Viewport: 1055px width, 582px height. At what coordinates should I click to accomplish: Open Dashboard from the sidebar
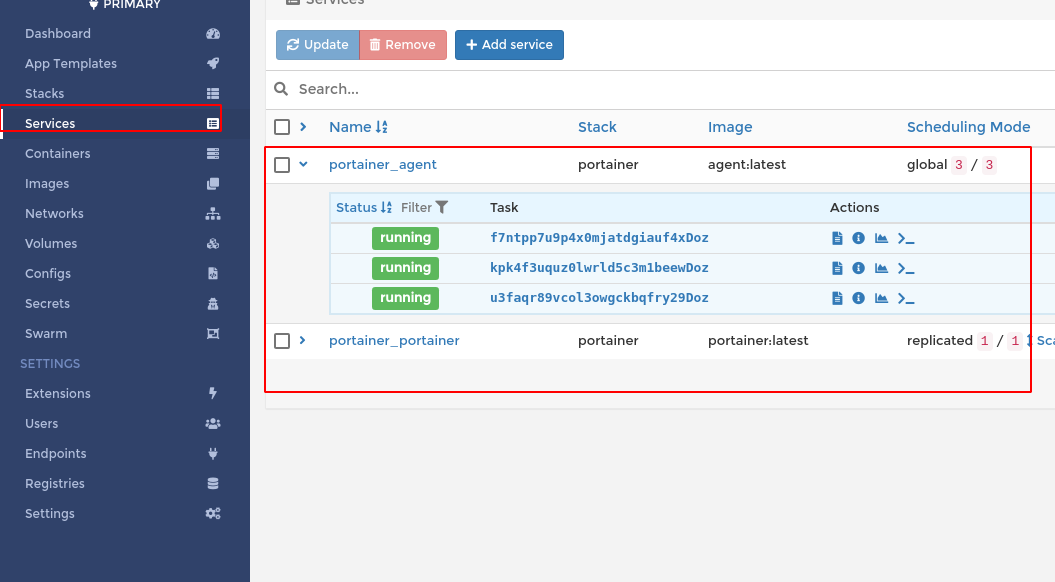click(x=58, y=34)
